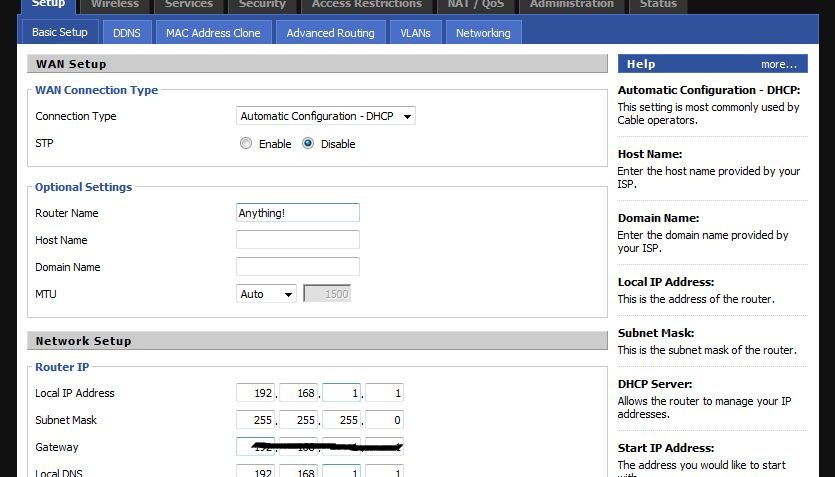The image size is (835, 477).
Task: Click the Help "more..." link
Action: (x=778, y=64)
